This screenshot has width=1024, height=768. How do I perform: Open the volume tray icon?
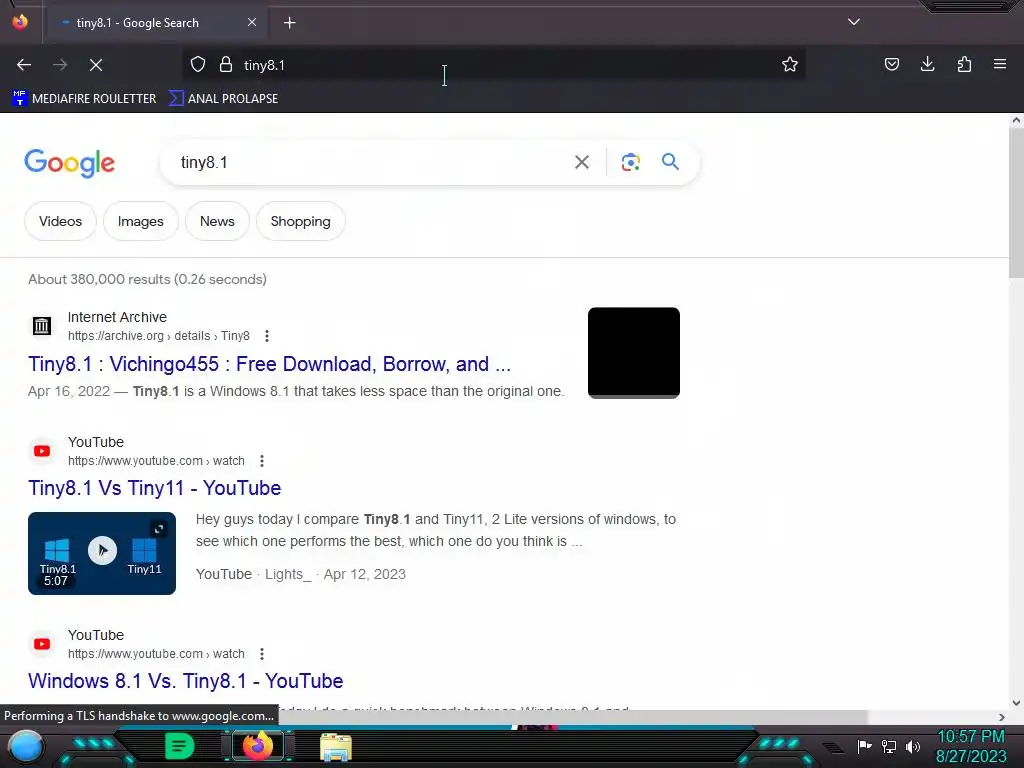pyautogui.click(x=913, y=746)
